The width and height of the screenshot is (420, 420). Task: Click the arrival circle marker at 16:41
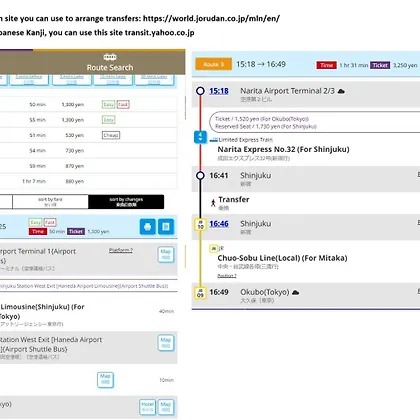200,175
